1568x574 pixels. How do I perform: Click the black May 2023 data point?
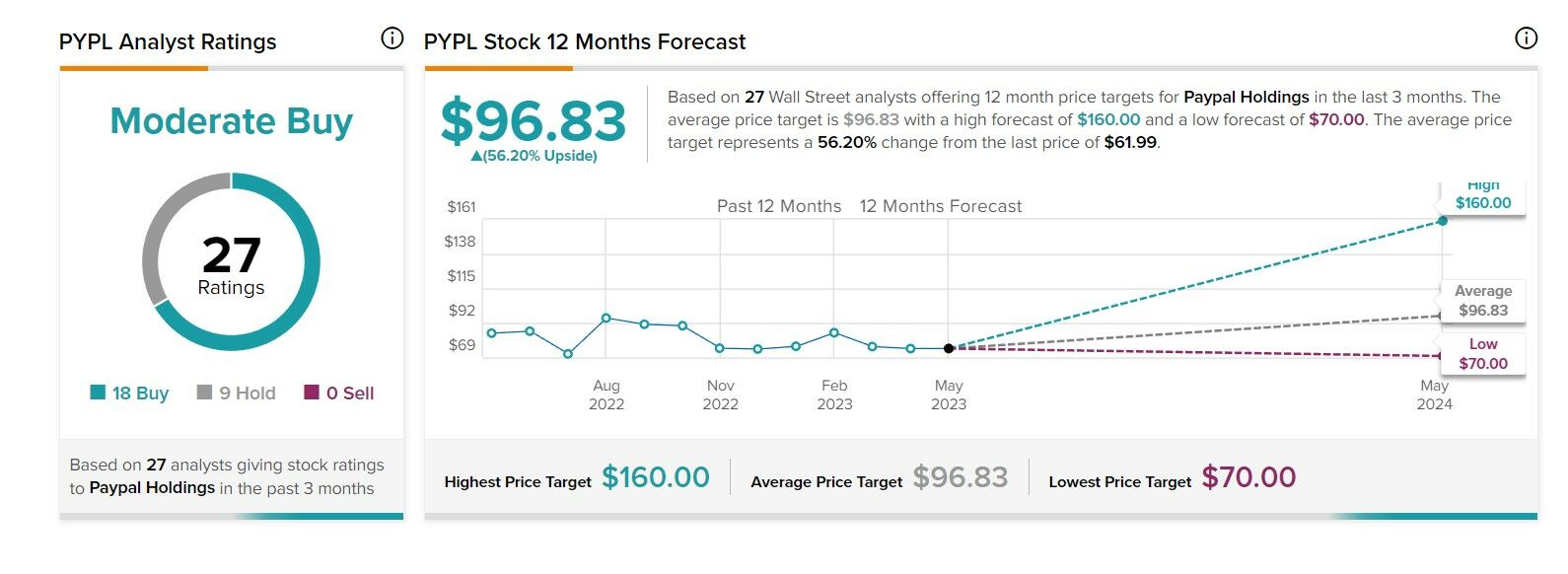coord(949,348)
